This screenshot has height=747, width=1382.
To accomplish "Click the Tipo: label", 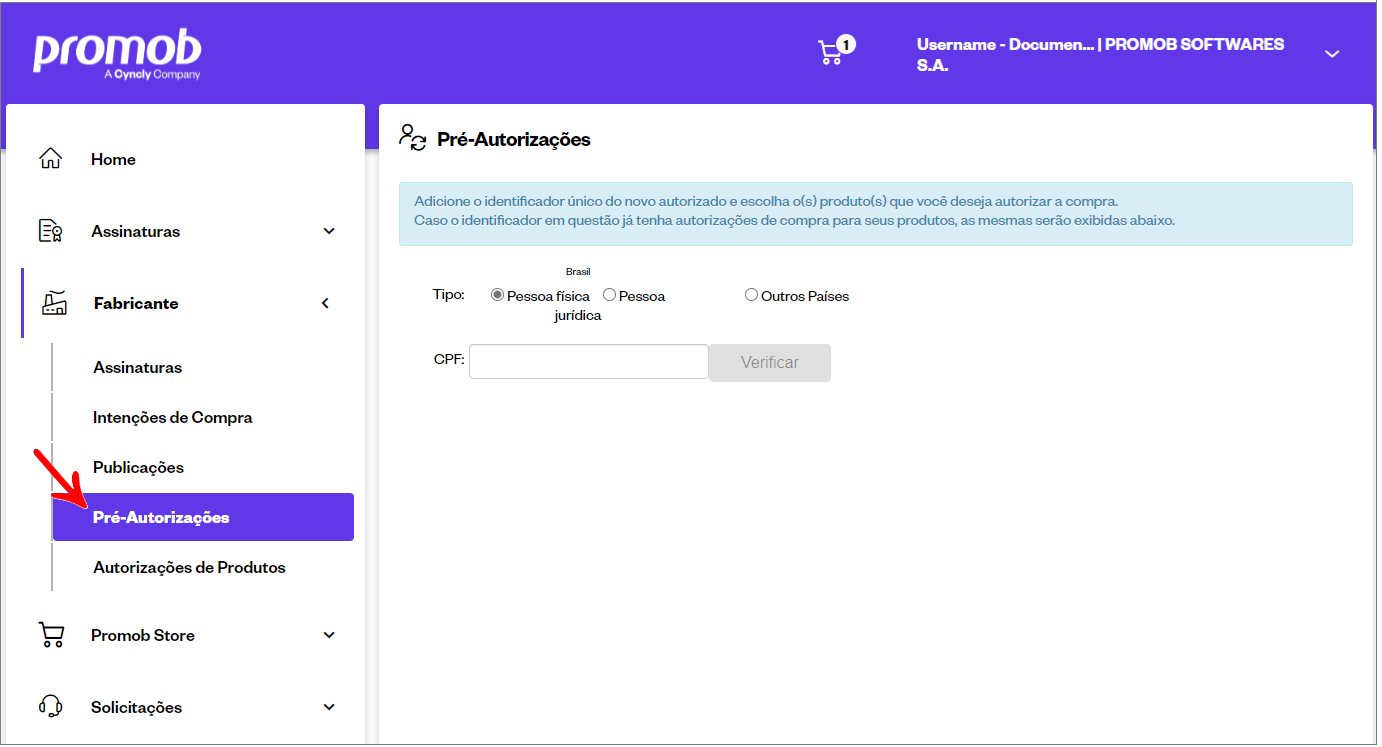I will point(449,295).
